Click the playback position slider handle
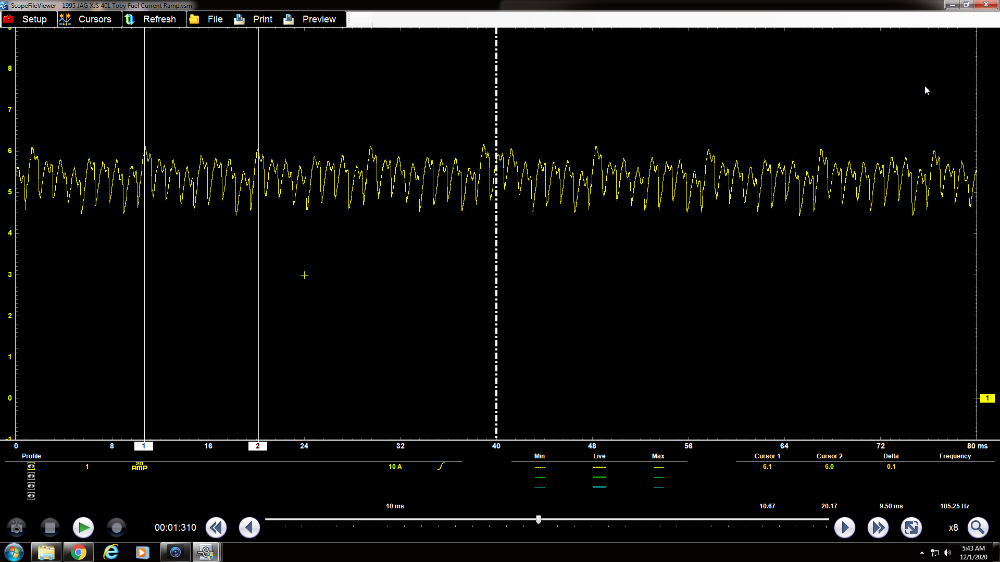Viewport: 1000px width, 562px height. 539,519
